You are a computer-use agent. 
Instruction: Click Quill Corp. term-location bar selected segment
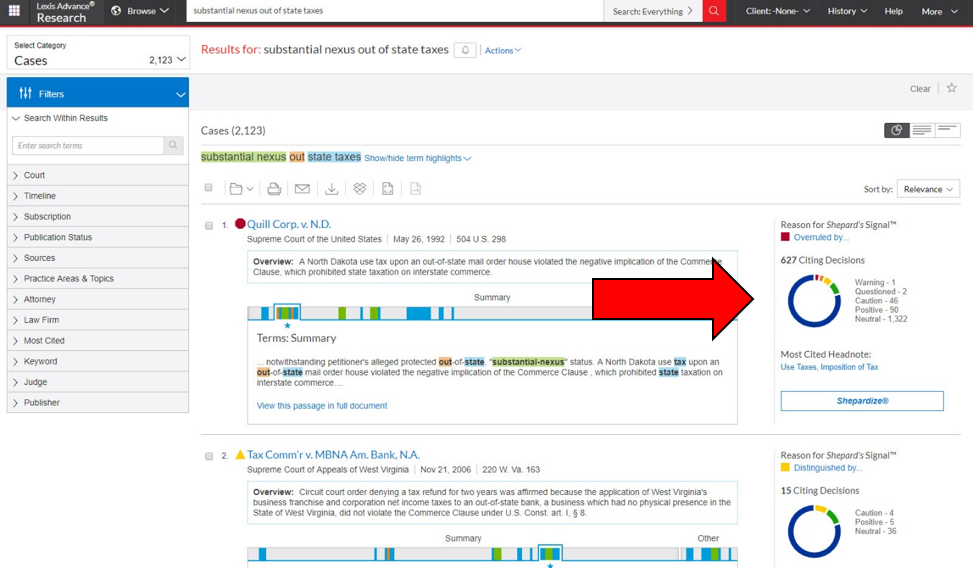(x=287, y=312)
